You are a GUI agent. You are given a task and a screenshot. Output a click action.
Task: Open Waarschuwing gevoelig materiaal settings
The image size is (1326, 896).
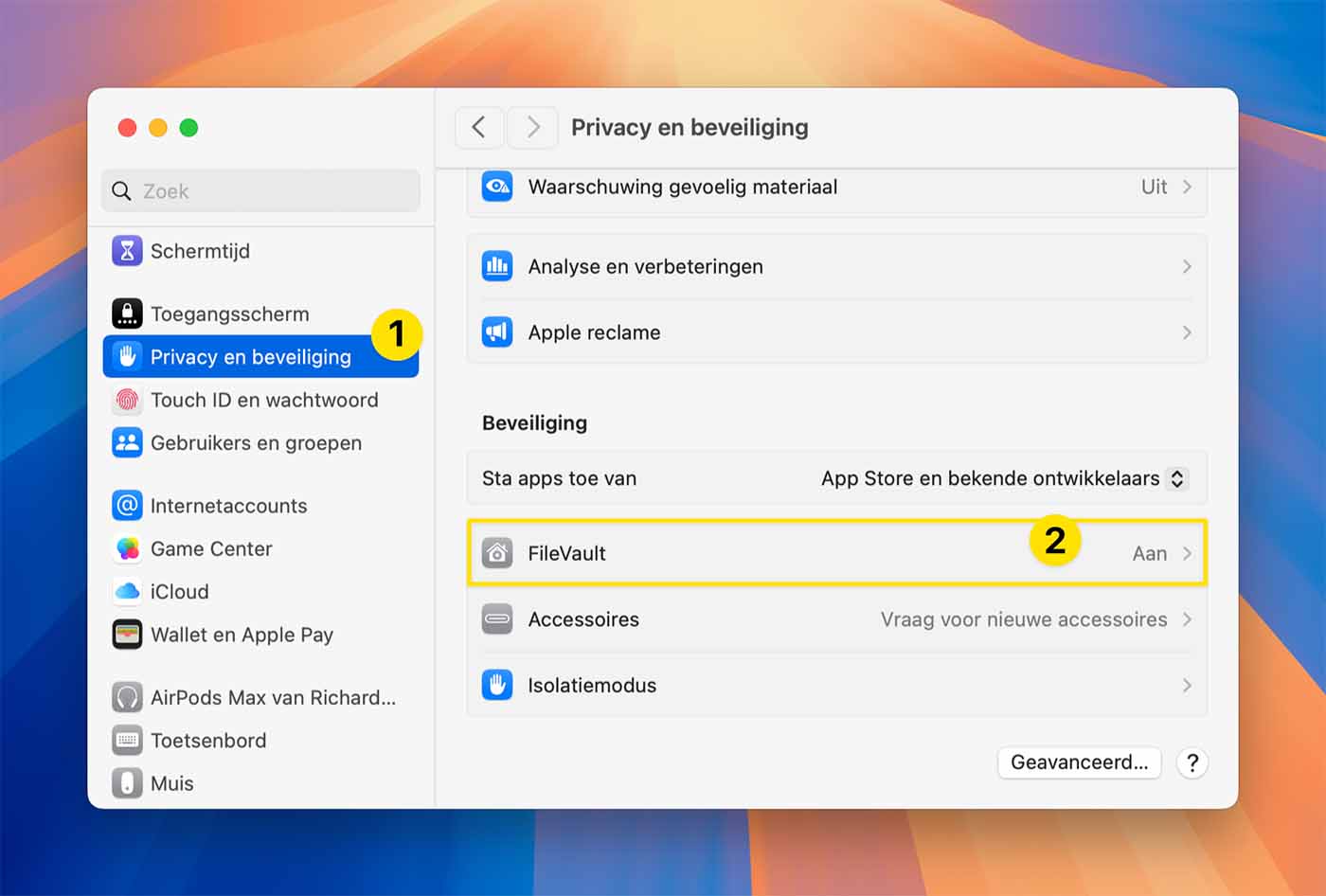tap(833, 187)
